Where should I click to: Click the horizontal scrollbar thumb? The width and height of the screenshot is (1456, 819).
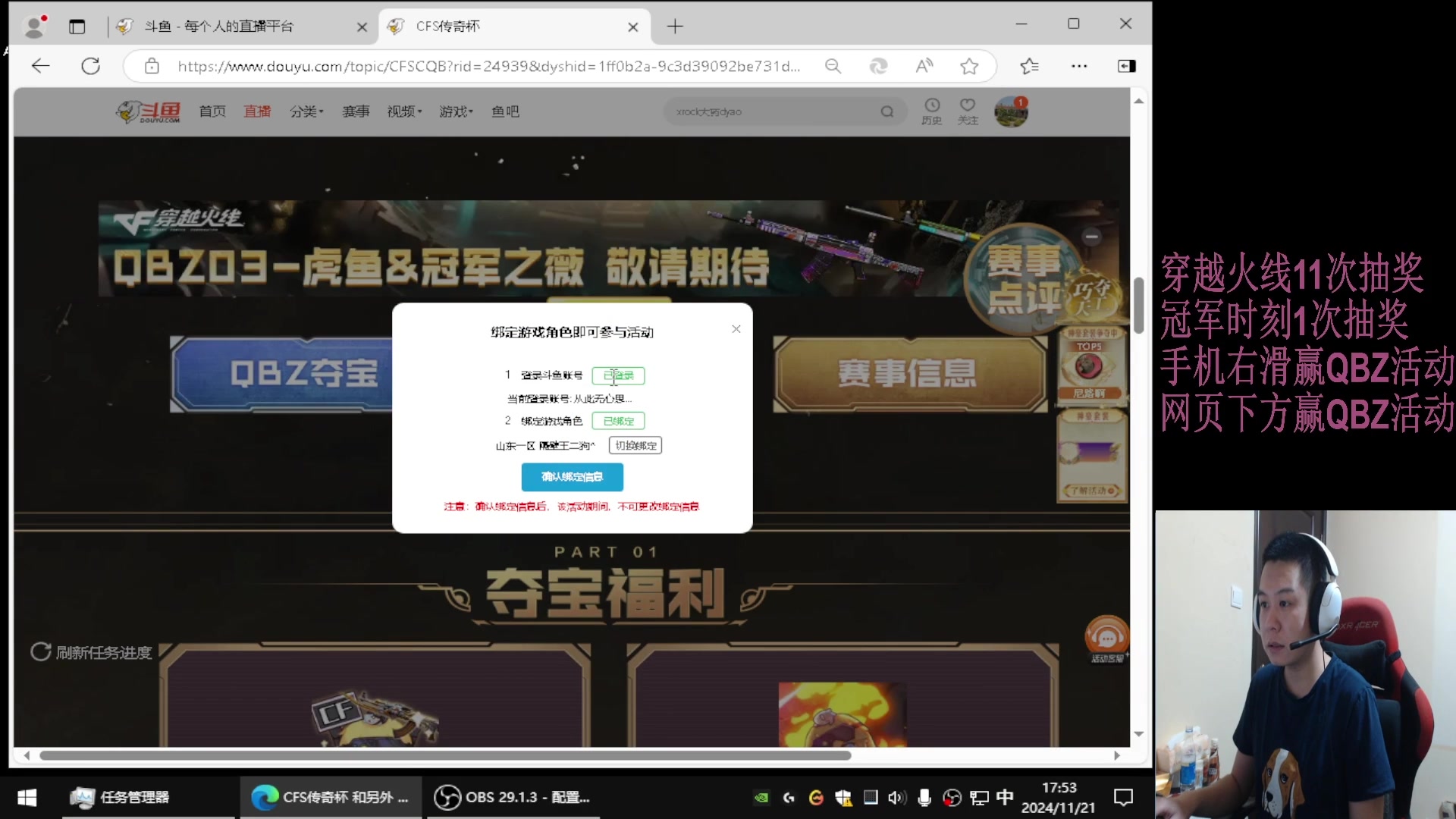point(445,755)
